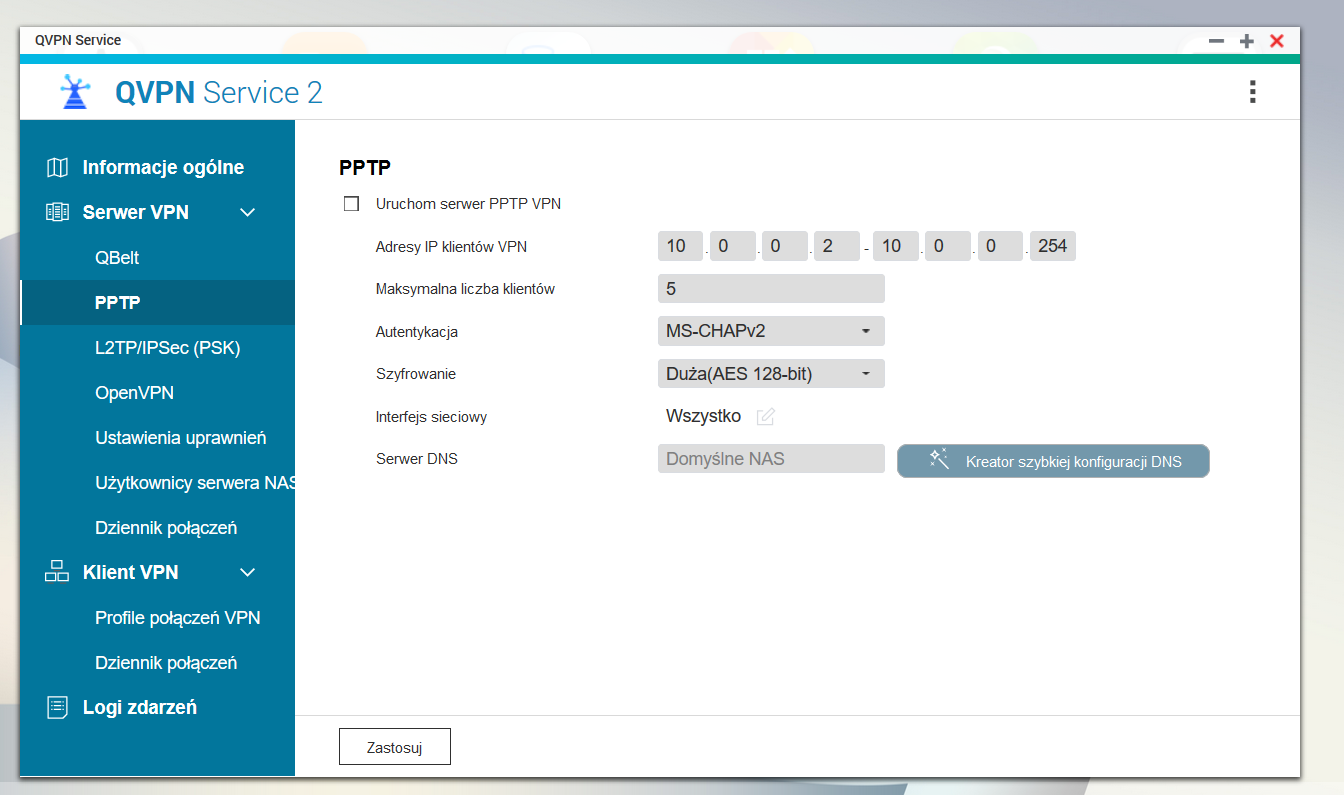Open the Szyfrowanie encryption dropdown
Viewport: 1344px width, 795px height.
(x=771, y=374)
